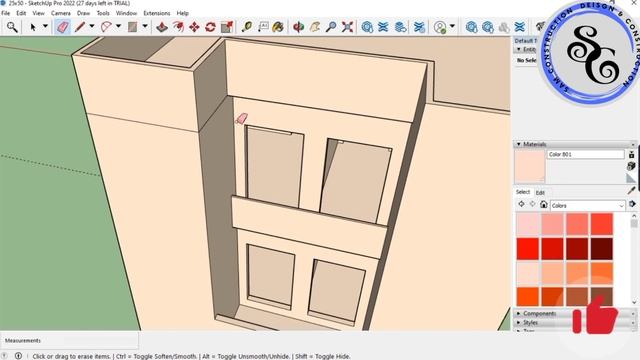Open the Camera menu
The image size is (640, 360).
coord(61,13)
